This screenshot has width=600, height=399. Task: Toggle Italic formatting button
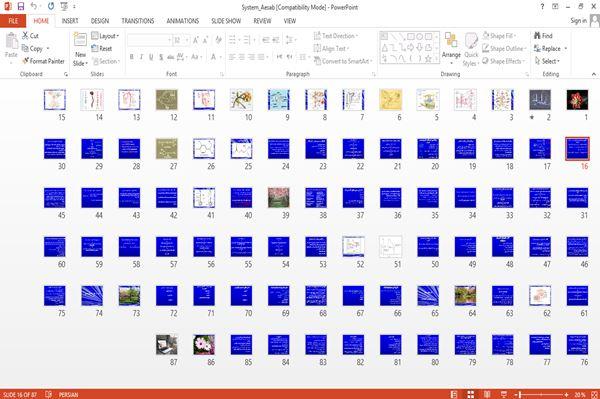coord(141,57)
